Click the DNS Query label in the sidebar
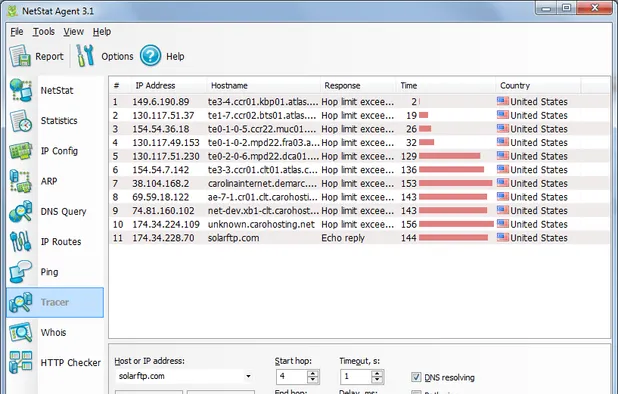This screenshot has width=618, height=394. pos(63,212)
